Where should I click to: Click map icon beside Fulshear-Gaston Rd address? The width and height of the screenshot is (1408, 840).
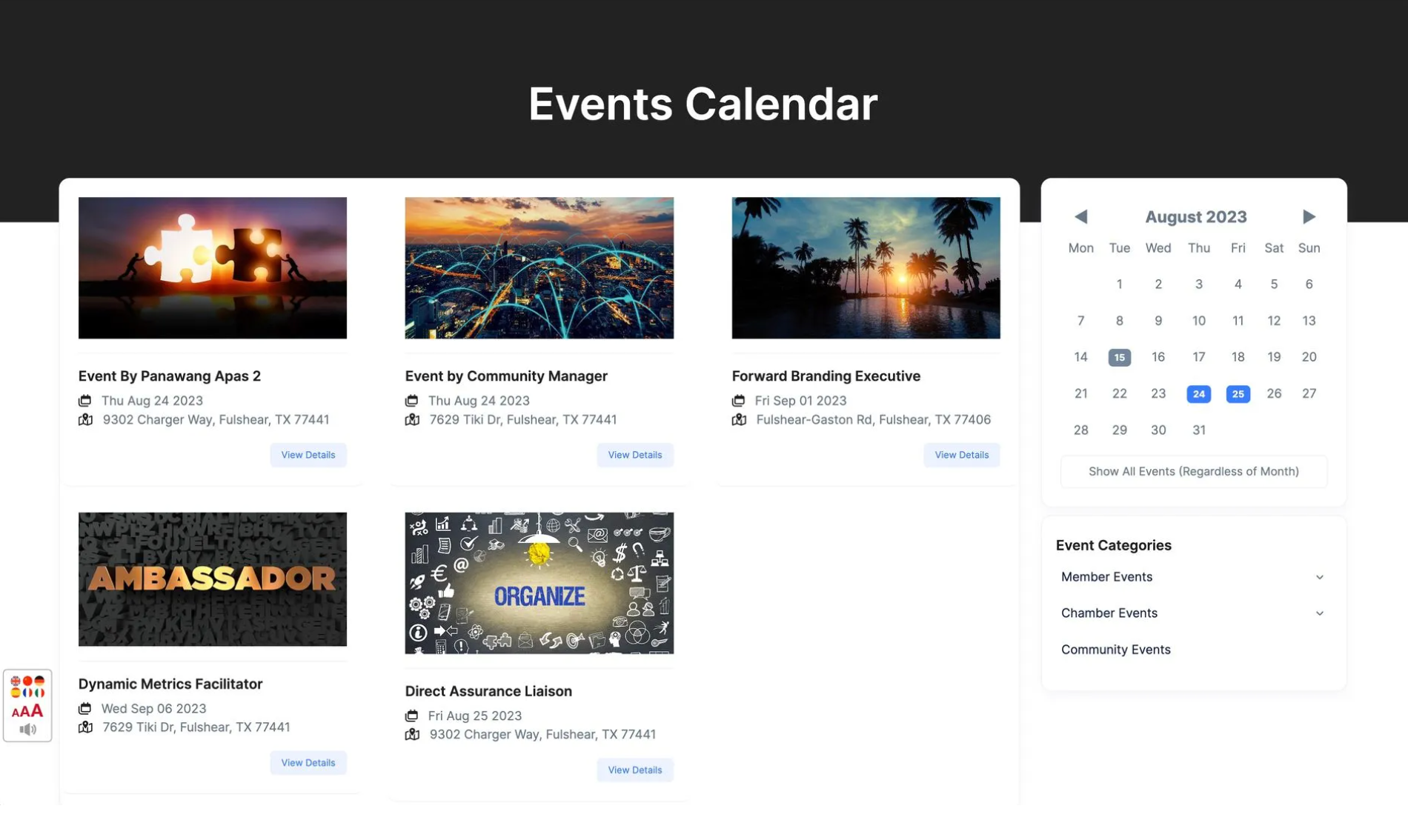coord(739,420)
